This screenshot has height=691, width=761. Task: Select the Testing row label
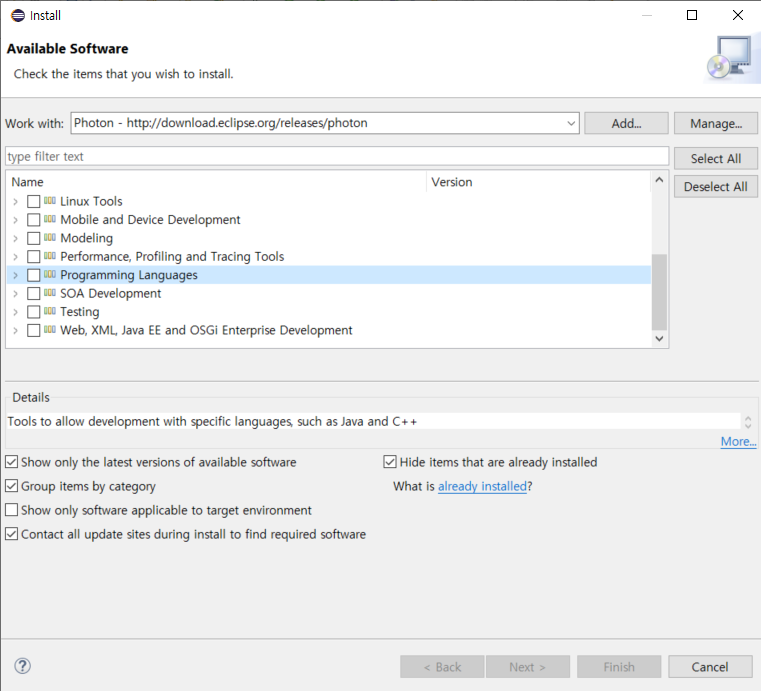point(80,312)
